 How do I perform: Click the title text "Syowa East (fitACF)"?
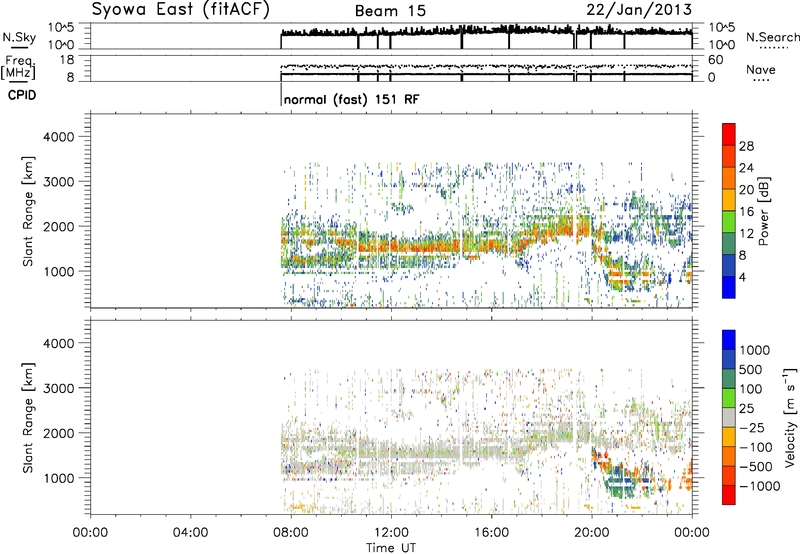coord(180,10)
